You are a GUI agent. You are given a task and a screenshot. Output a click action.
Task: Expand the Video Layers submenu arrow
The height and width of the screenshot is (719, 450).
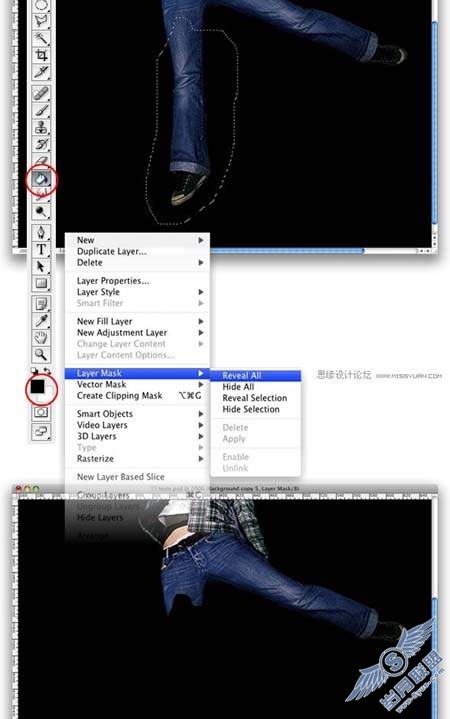click(201, 425)
